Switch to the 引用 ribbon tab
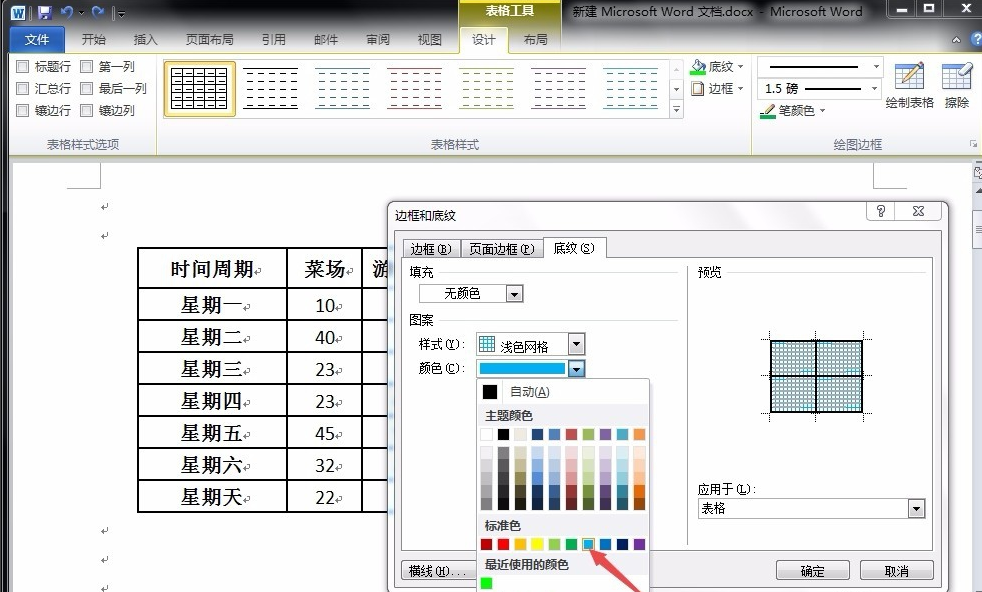Screen dimensions: 982x592 274,39
